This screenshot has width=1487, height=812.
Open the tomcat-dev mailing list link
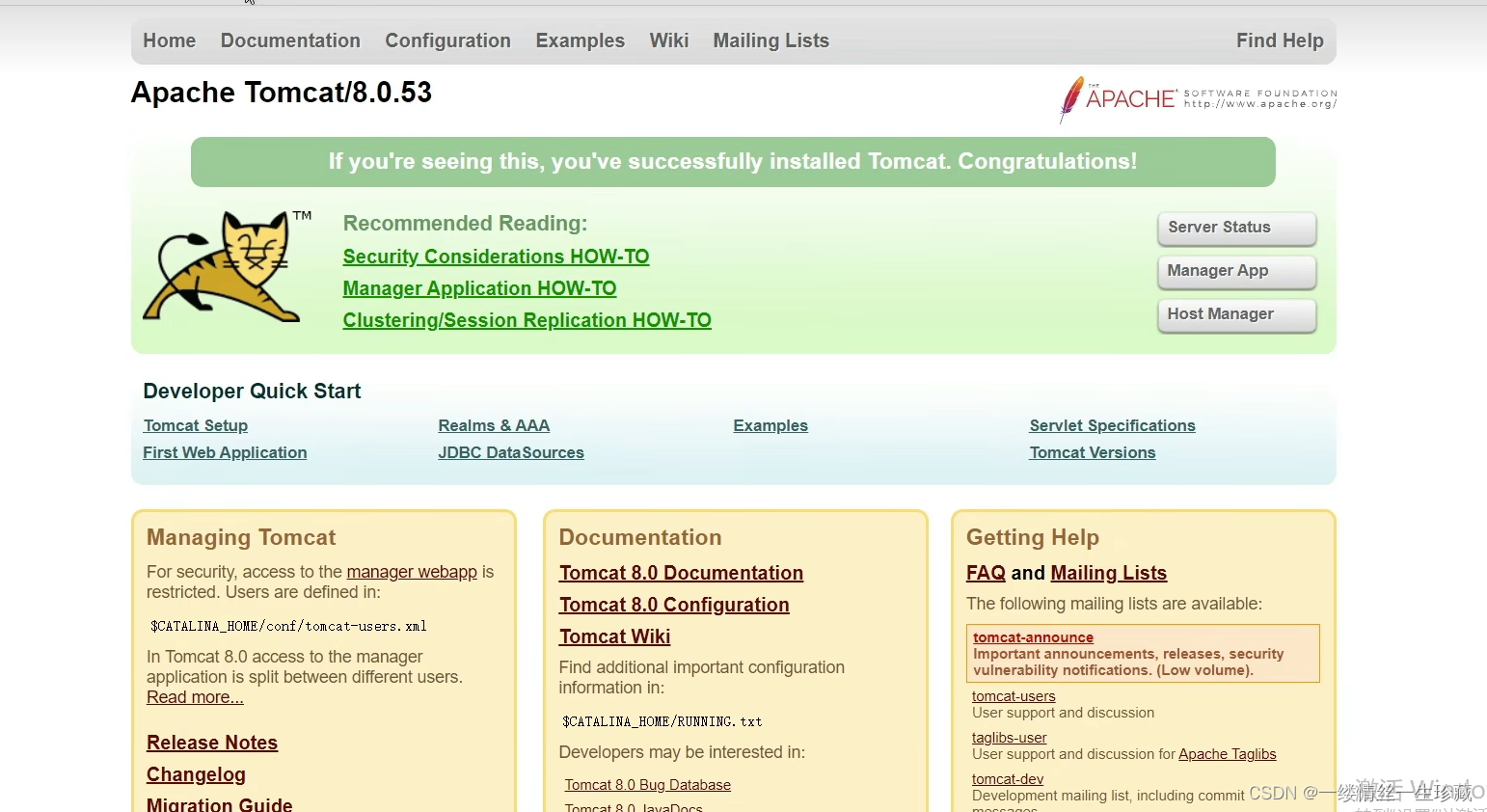(1008, 779)
